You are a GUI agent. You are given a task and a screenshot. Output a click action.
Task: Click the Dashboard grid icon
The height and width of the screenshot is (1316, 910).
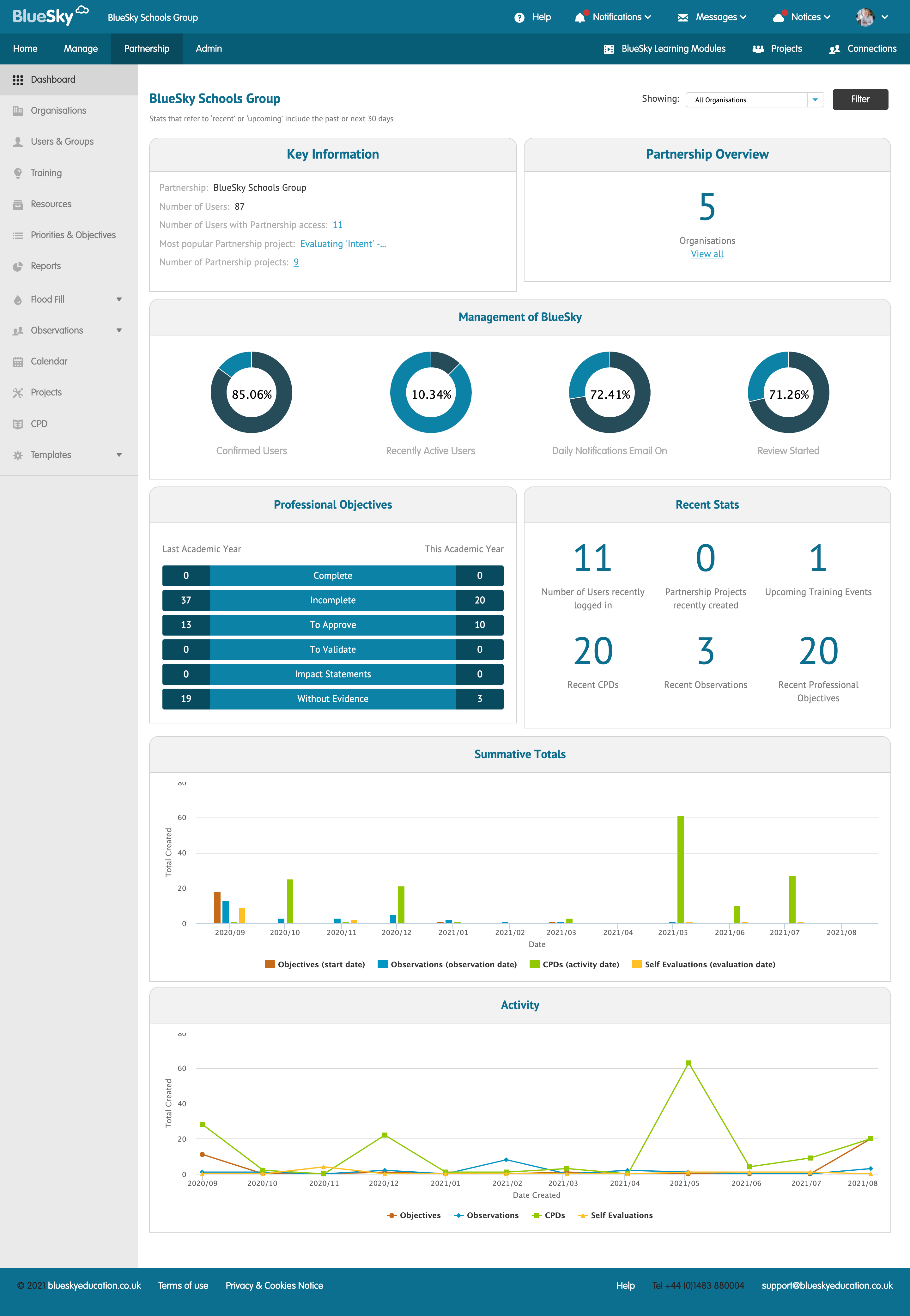(18, 80)
